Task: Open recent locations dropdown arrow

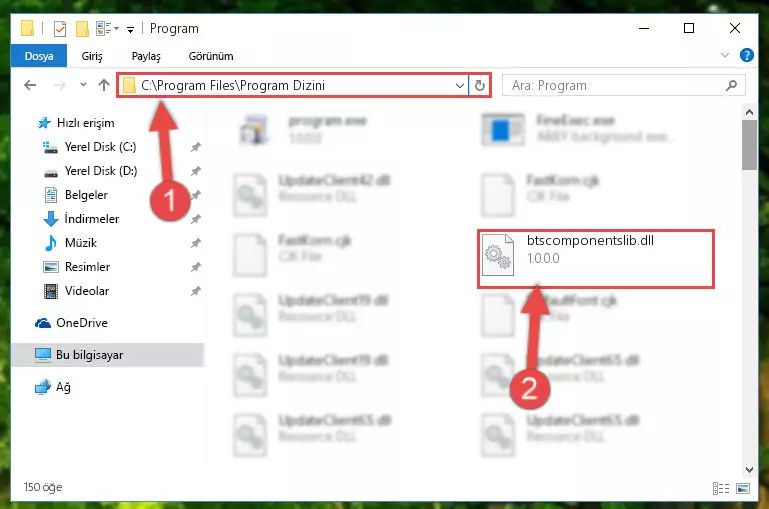Action: coord(83,85)
